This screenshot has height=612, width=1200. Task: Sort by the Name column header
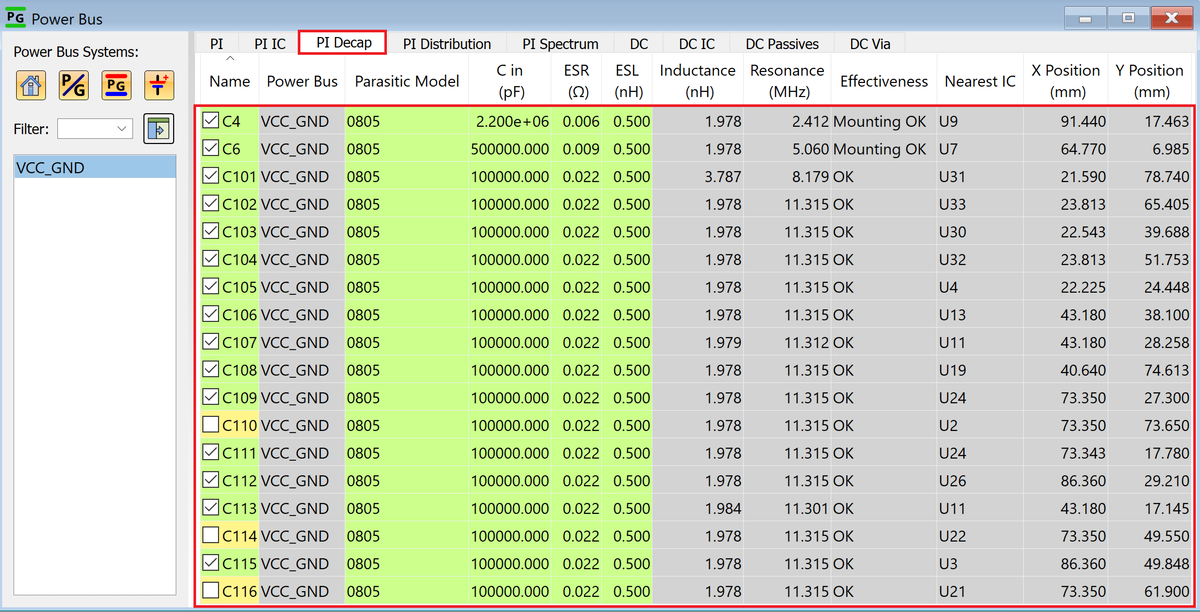(230, 81)
